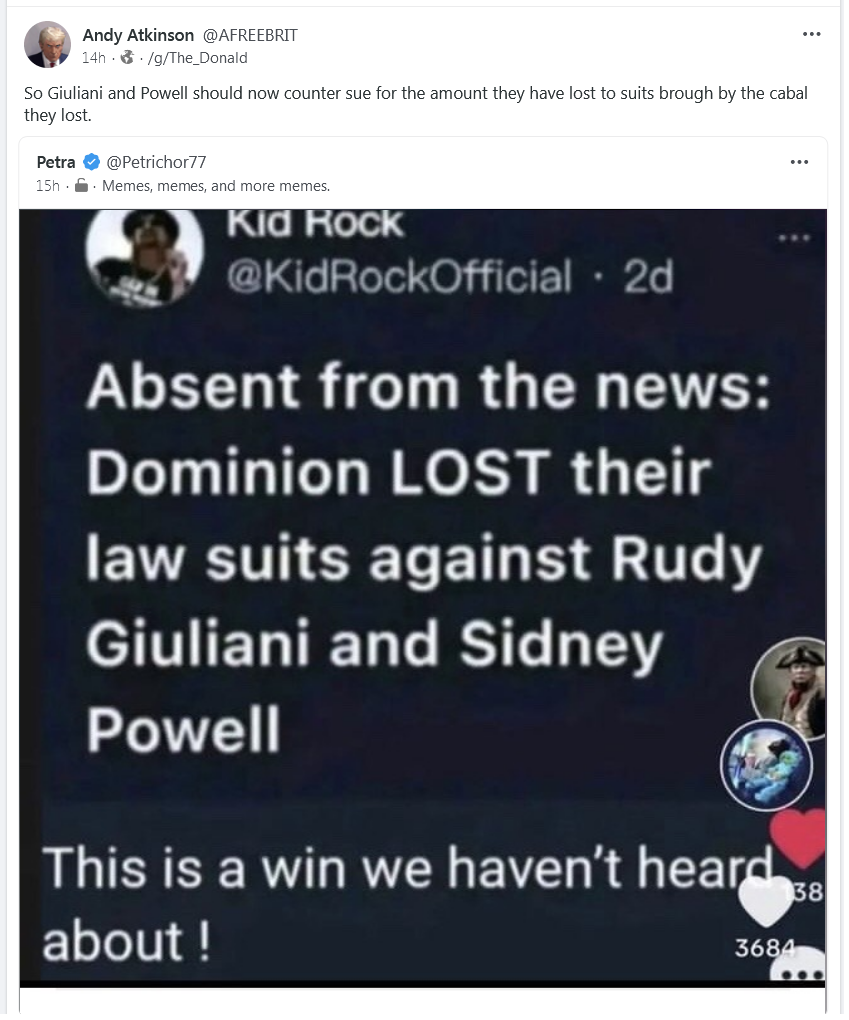This screenshot has height=1020, width=849.
Task: Open the 15h quoted post timestamp
Action: pos(47,186)
